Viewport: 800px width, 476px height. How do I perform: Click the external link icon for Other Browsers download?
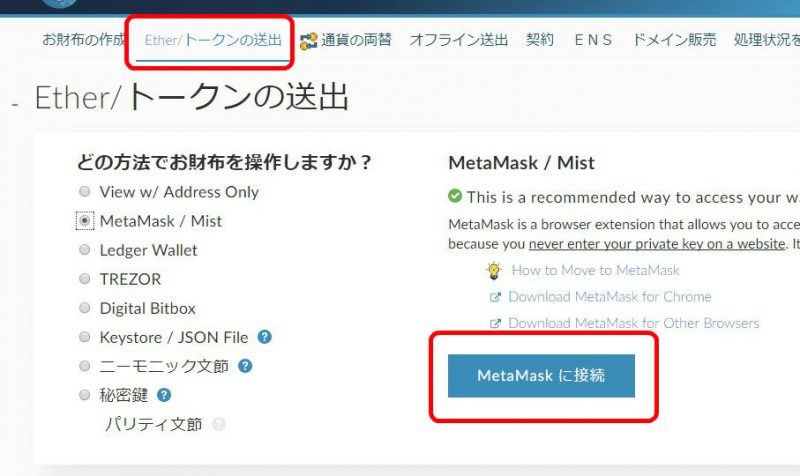pyautogui.click(x=495, y=323)
